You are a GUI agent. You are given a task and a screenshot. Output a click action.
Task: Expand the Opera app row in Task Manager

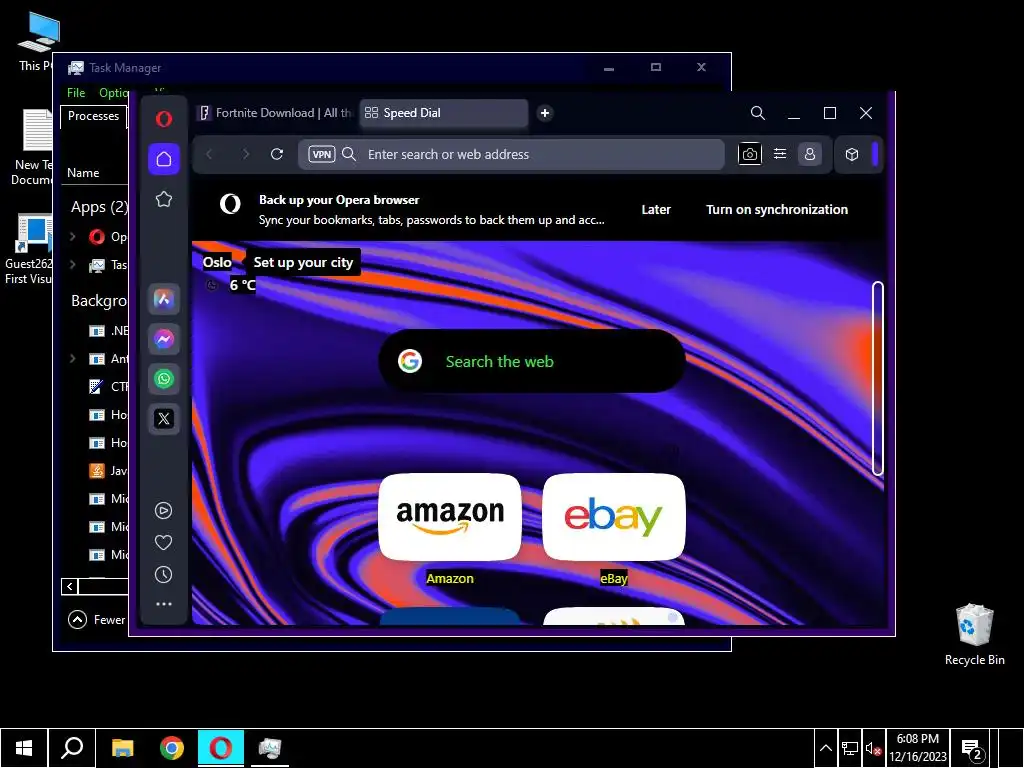tap(72, 236)
